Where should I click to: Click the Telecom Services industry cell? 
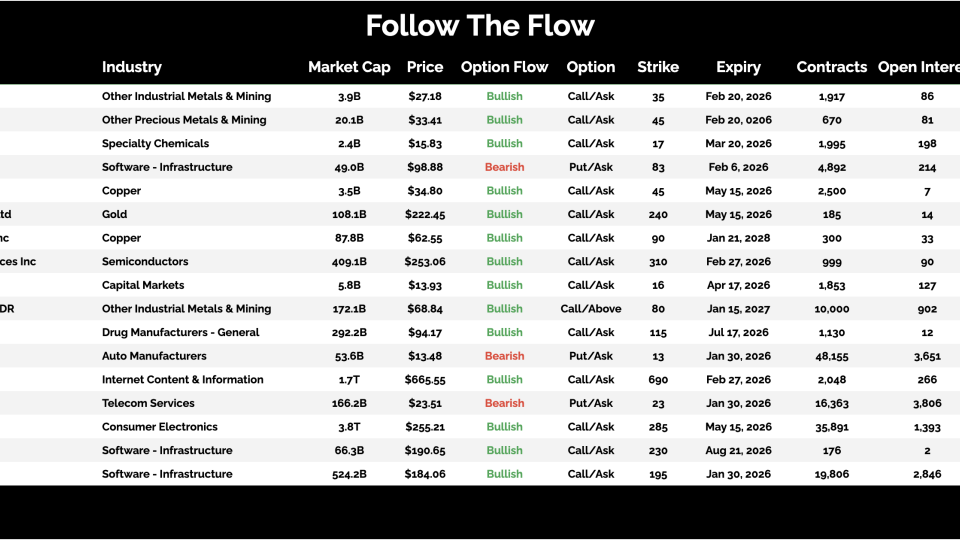tap(148, 403)
